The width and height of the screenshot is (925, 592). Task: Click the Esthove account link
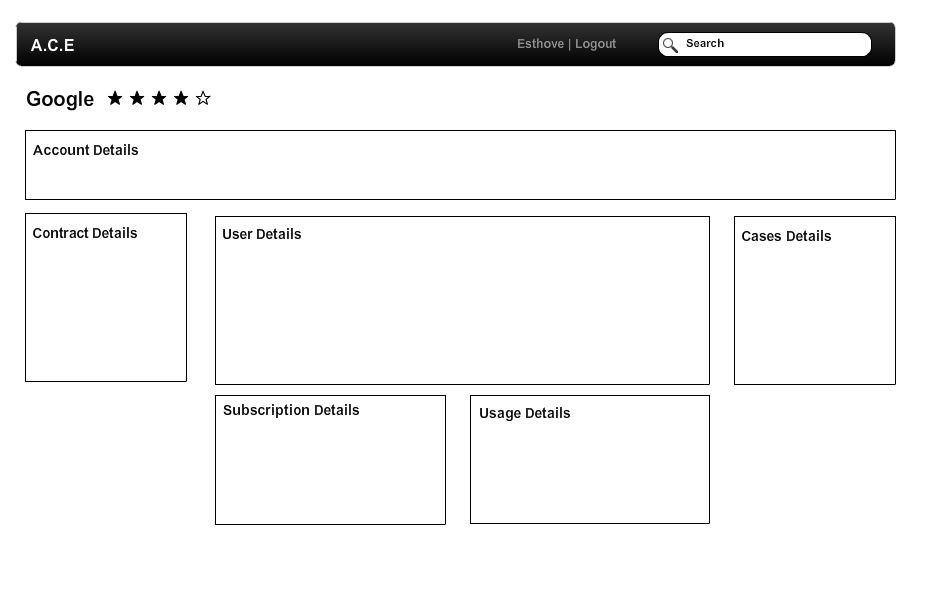click(x=540, y=44)
